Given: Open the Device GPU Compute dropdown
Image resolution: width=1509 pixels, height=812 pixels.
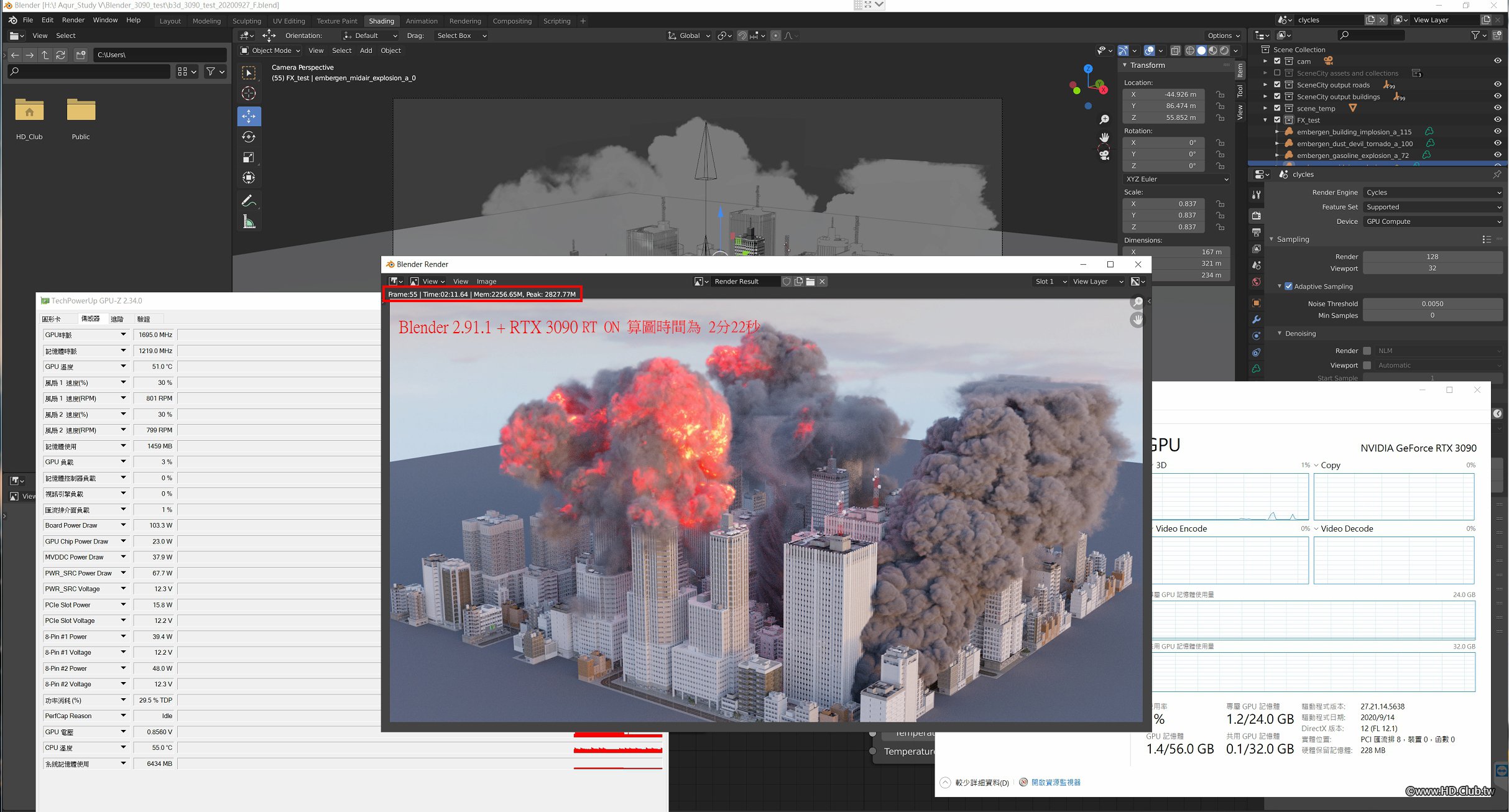Looking at the screenshot, I should pyautogui.click(x=1433, y=221).
